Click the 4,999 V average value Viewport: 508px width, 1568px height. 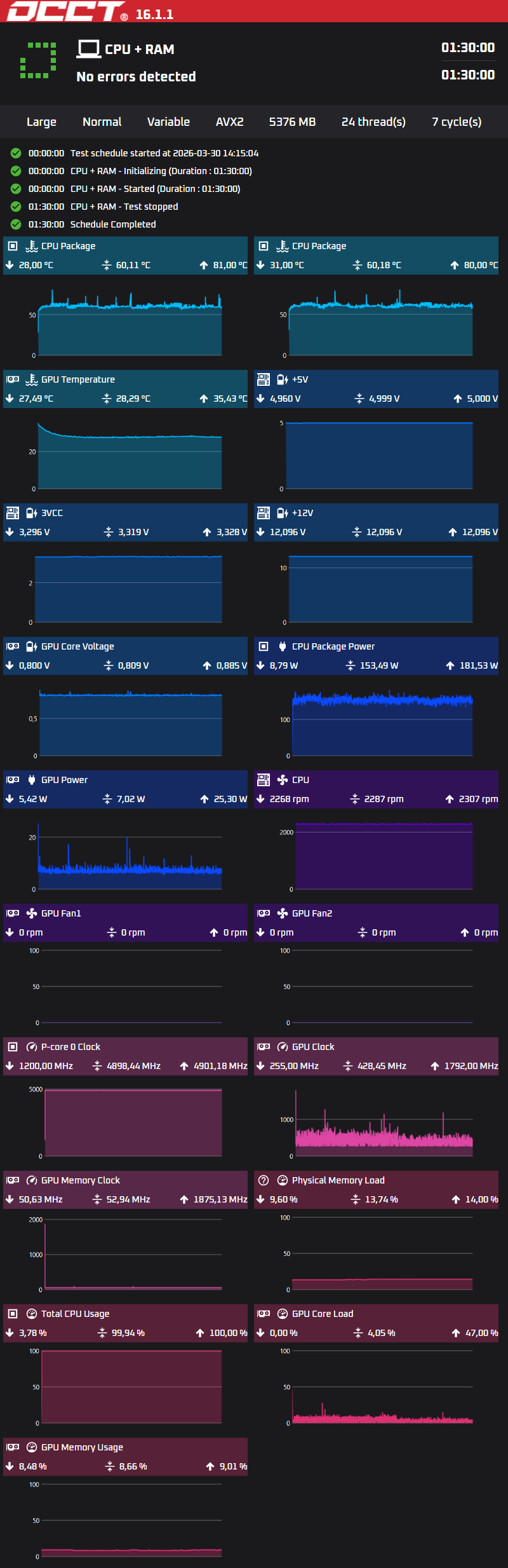point(384,399)
